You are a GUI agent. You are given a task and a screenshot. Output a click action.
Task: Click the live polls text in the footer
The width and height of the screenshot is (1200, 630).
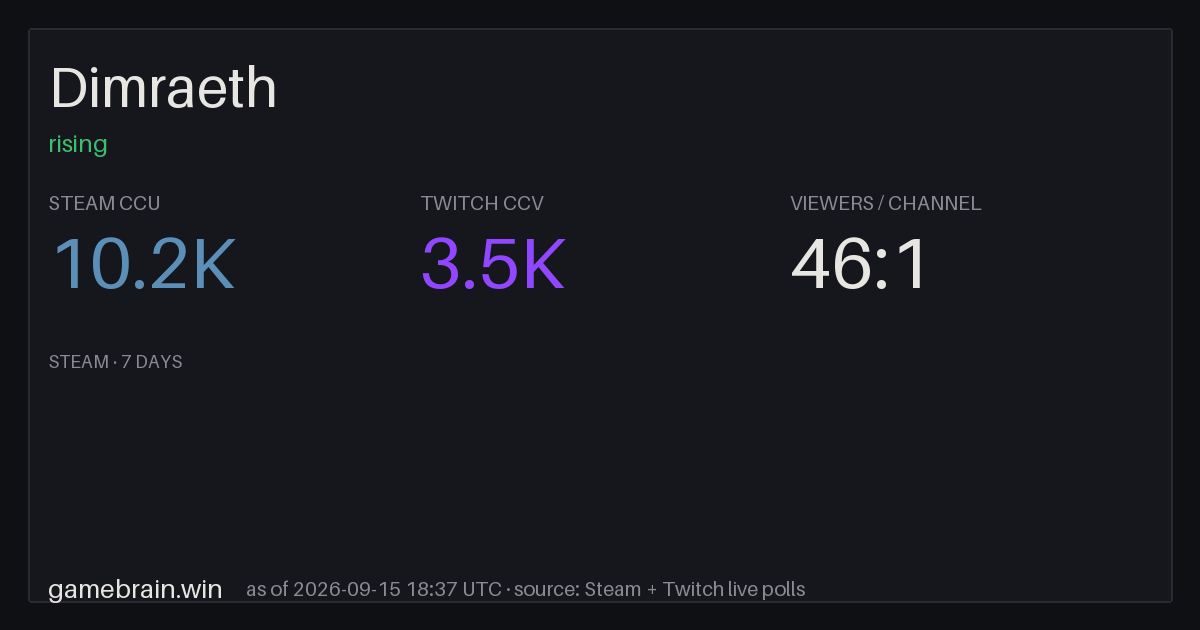tap(767, 590)
